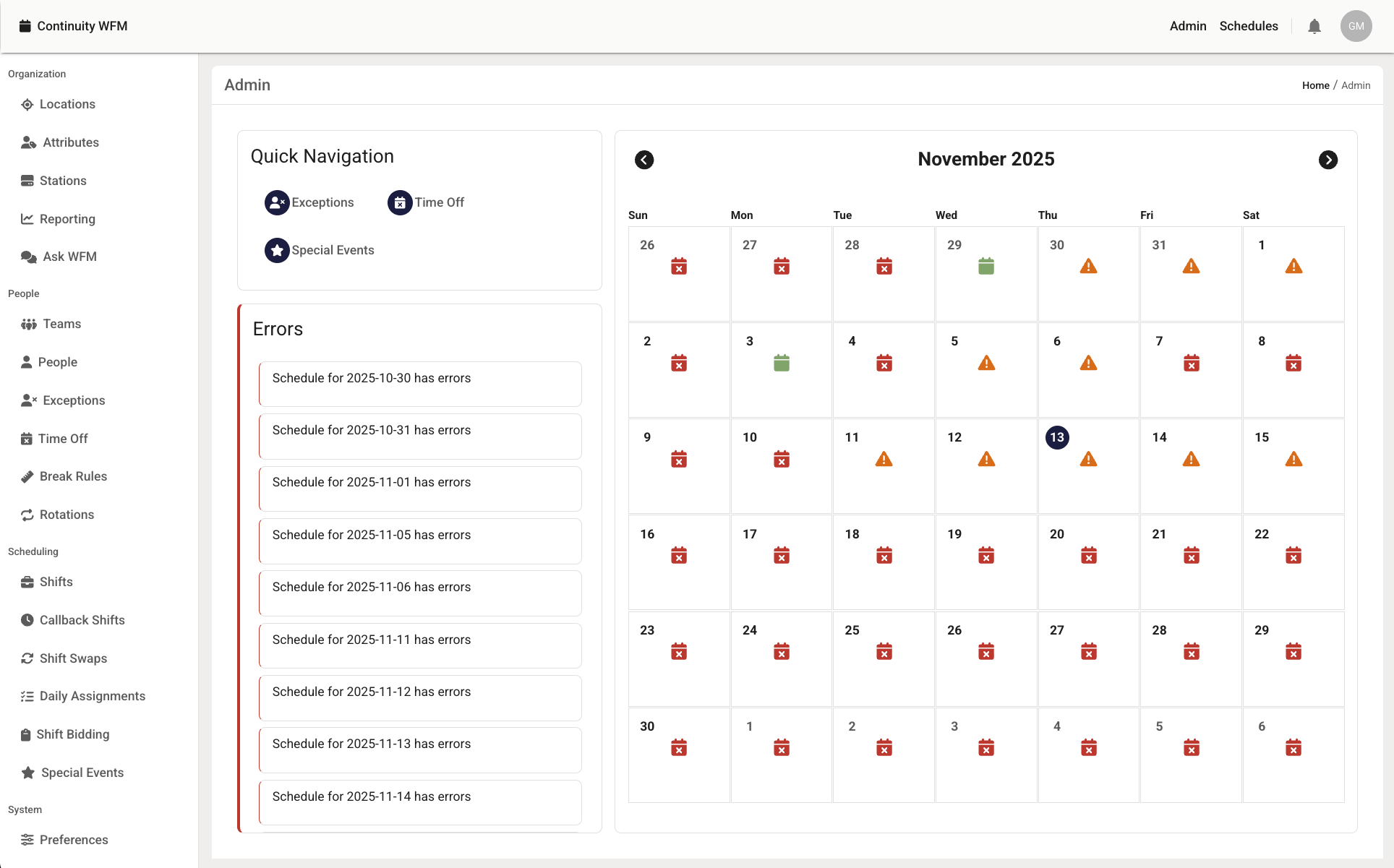The width and height of the screenshot is (1394, 868).
Task: Click the green calendar icon on November 3
Action: pyautogui.click(x=781, y=364)
